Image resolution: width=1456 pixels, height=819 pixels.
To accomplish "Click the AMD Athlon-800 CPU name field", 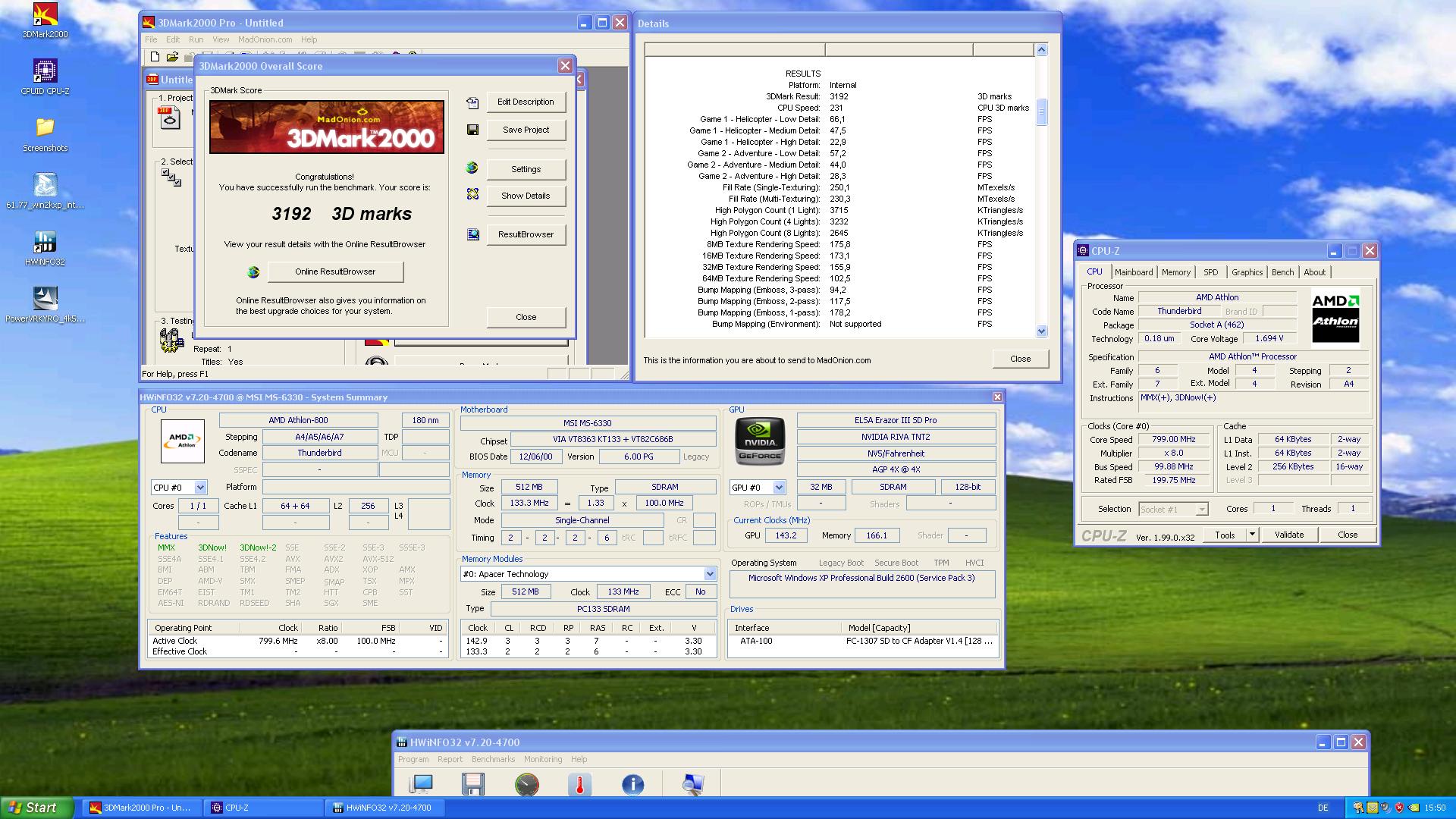I will [298, 420].
